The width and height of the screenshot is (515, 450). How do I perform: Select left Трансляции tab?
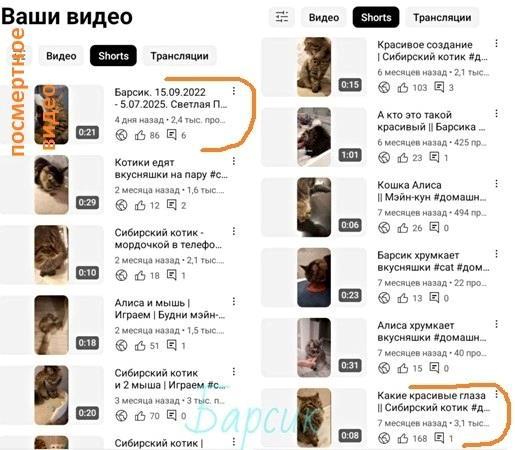(x=179, y=56)
